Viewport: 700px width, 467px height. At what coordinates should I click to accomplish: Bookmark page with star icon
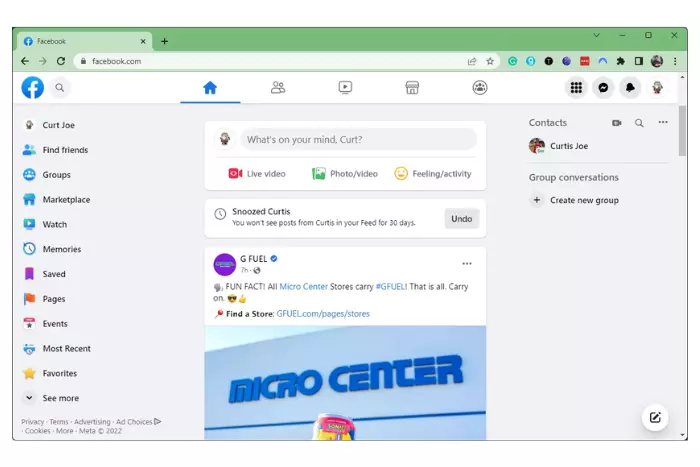(490, 61)
